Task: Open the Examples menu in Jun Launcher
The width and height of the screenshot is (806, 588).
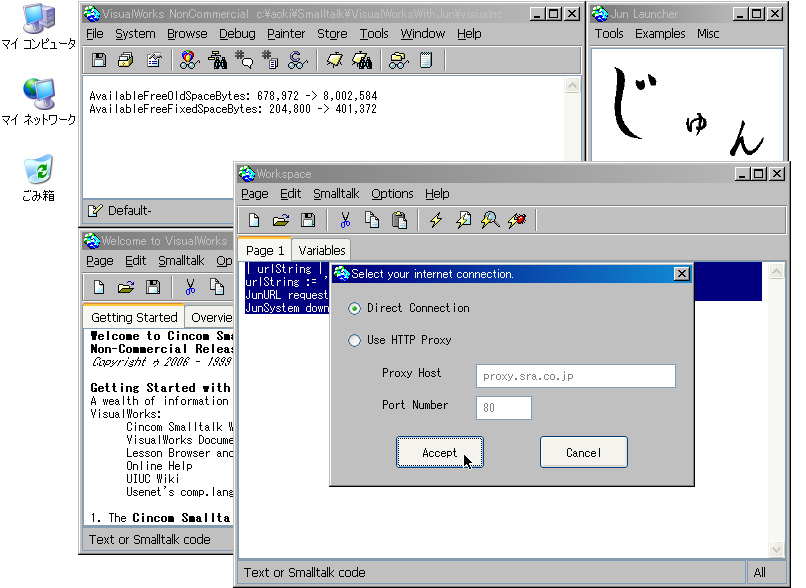Action: [660, 34]
